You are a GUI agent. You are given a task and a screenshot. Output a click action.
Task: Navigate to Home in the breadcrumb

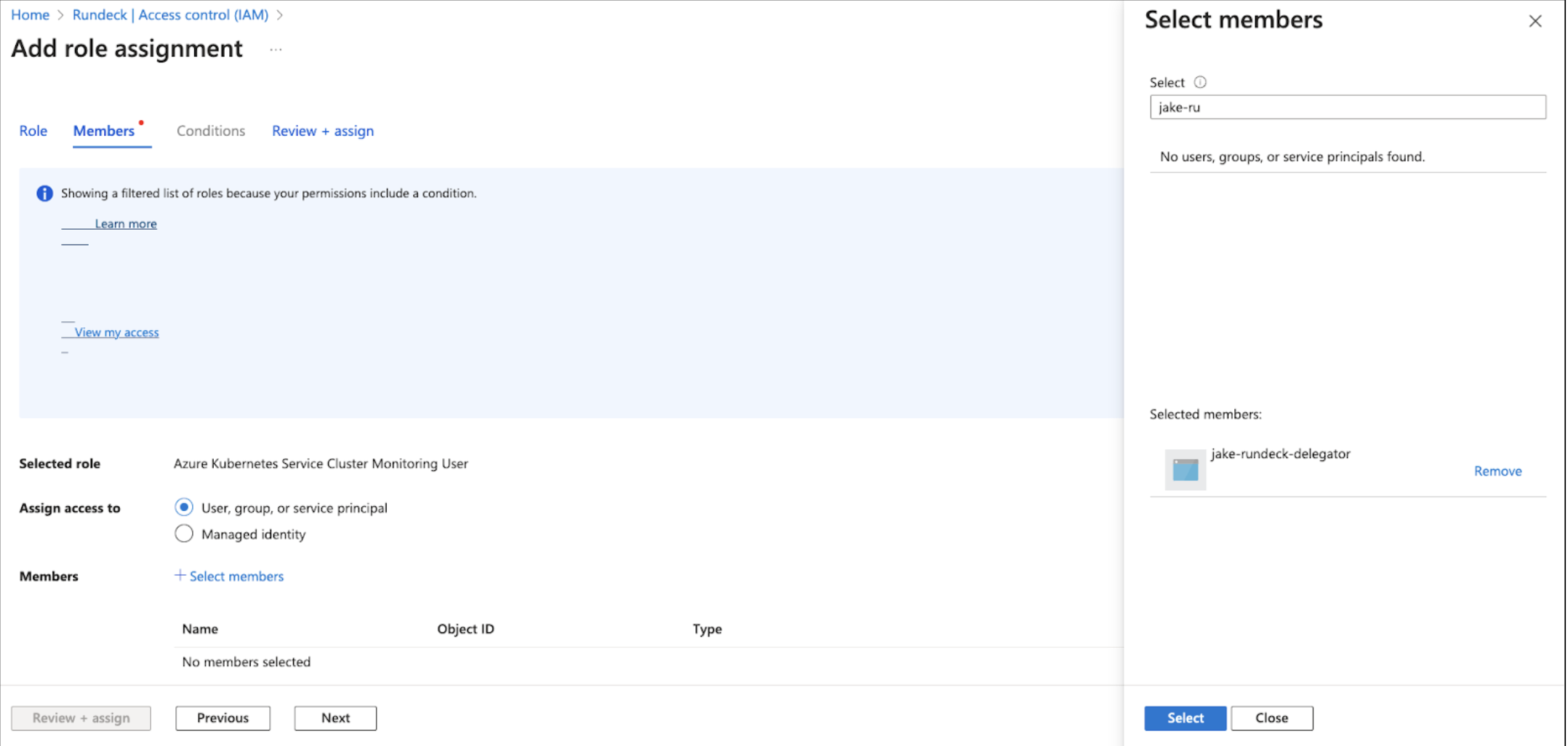point(30,15)
